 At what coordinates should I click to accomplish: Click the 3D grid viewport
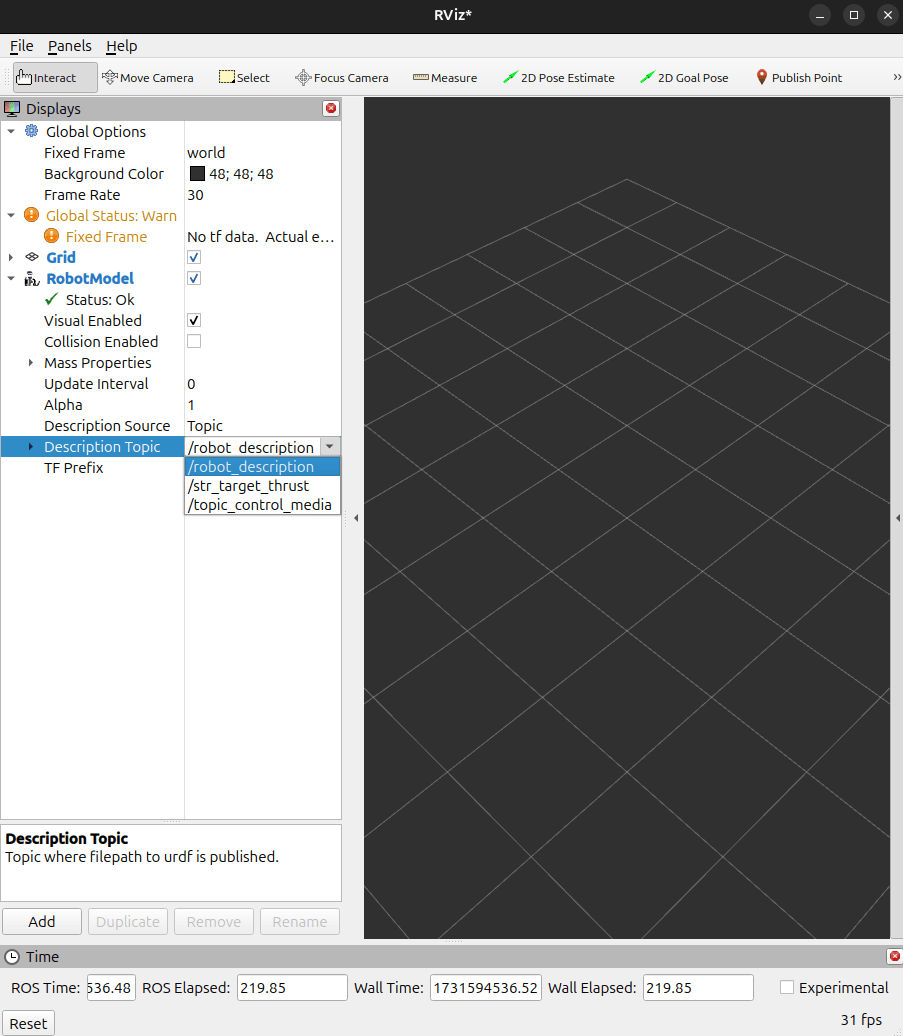pyautogui.click(x=626, y=517)
